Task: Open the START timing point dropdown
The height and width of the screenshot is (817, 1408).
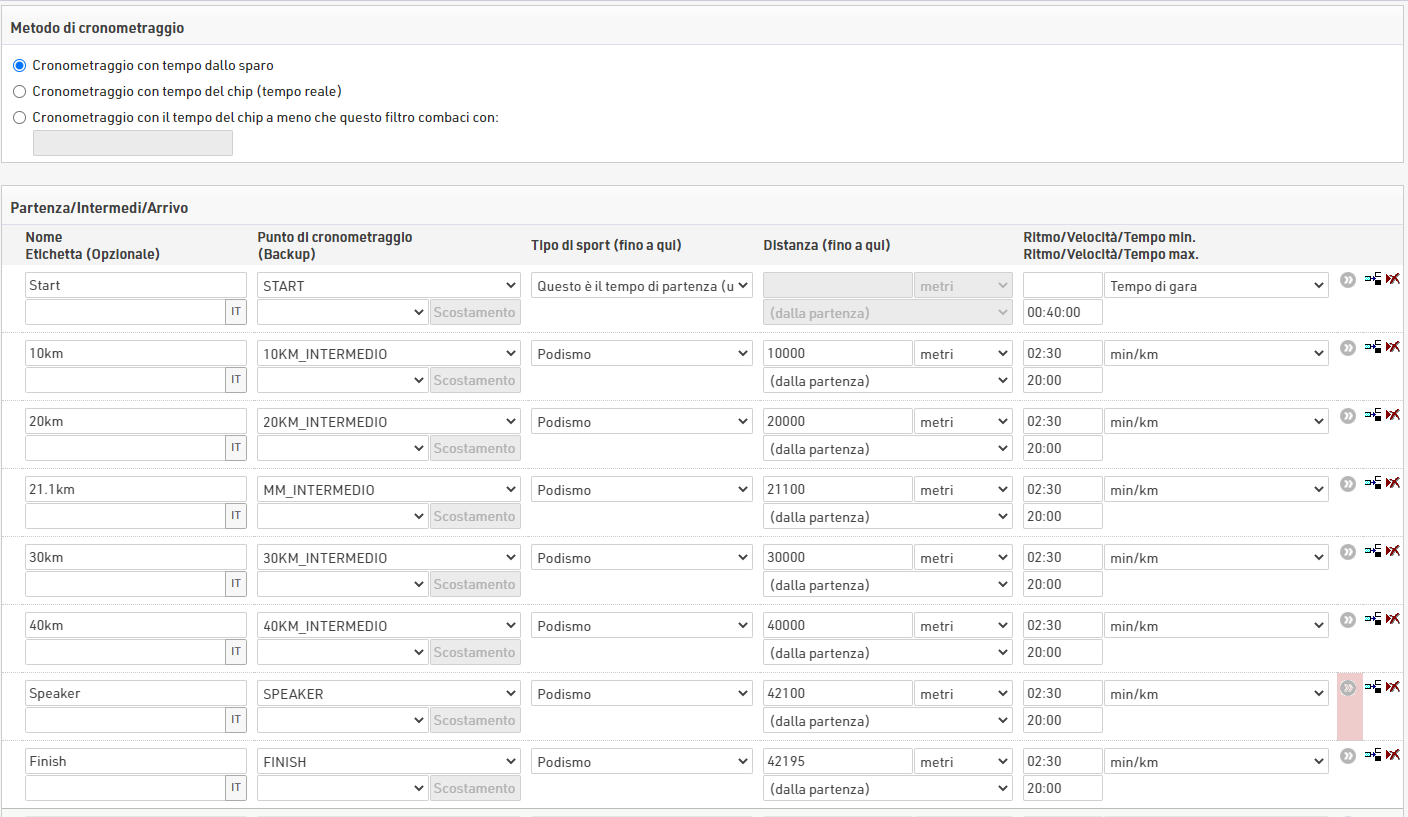Action: click(389, 285)
